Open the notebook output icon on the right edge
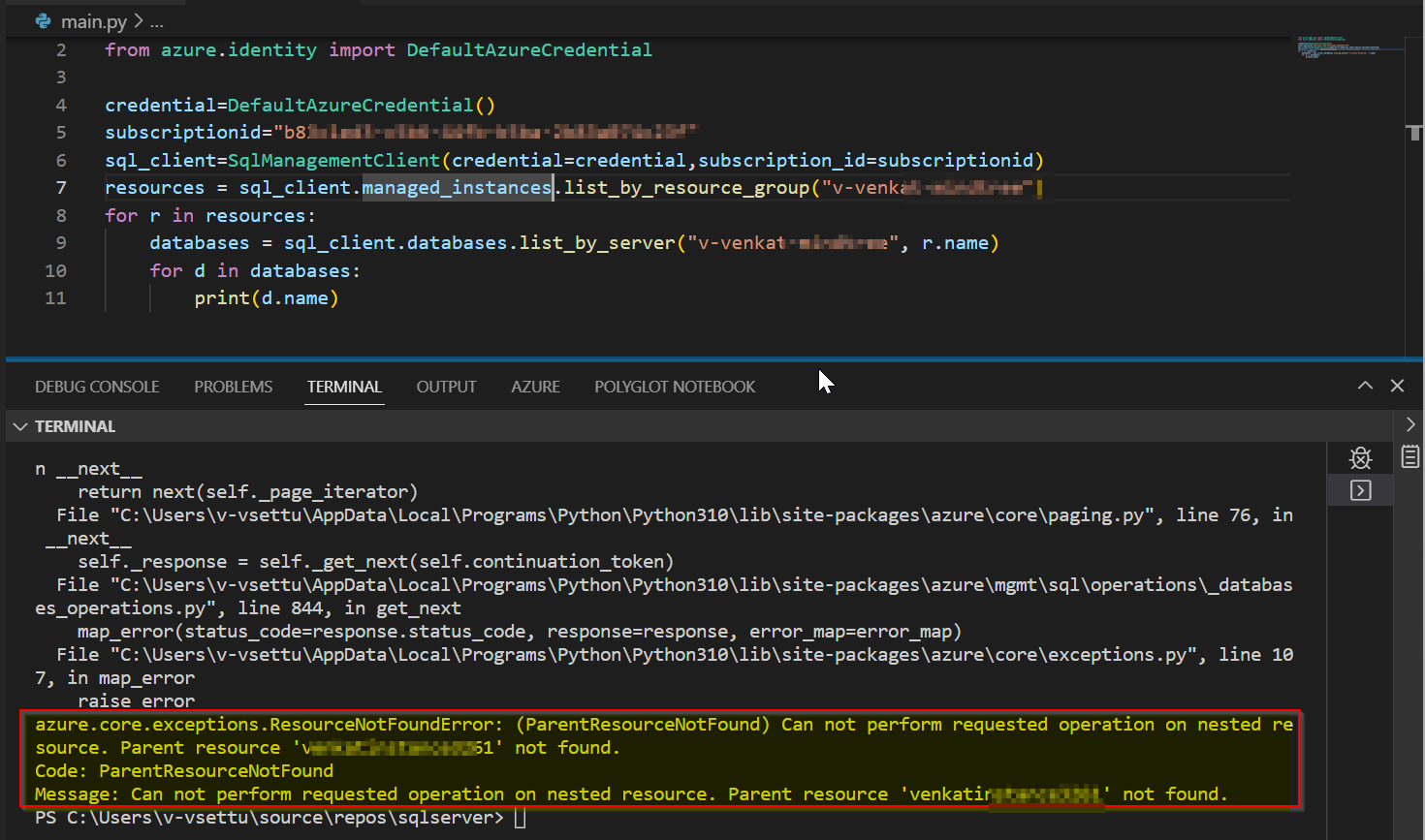 pyautogui.click(x=1410, y=456)
